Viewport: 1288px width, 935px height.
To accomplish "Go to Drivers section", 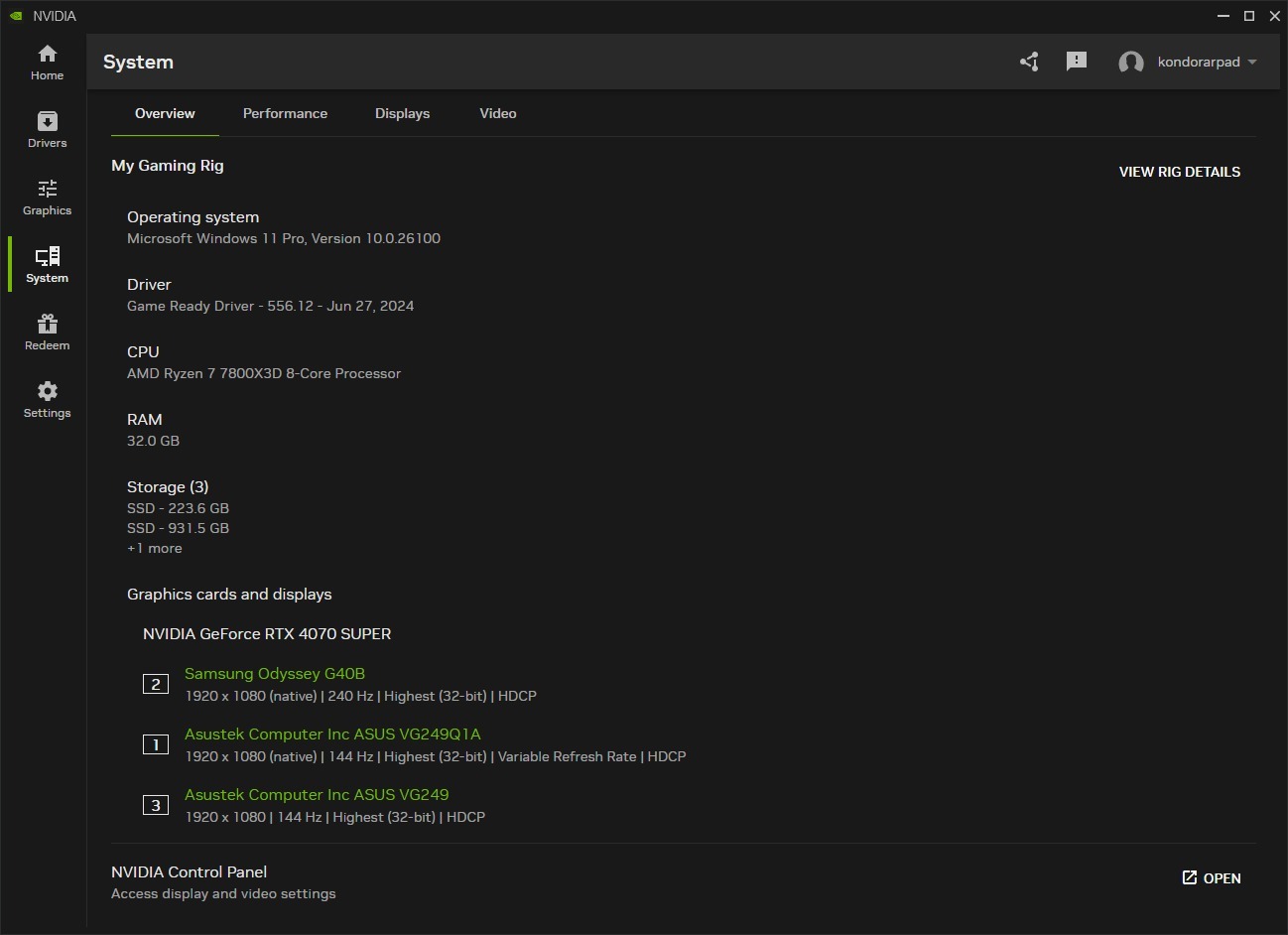I will tap(47, 129).
